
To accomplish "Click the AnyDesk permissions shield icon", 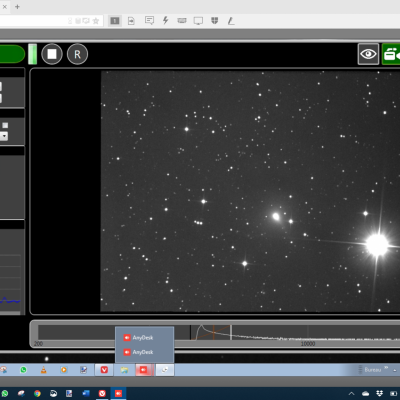I will (x=215, y=21).
